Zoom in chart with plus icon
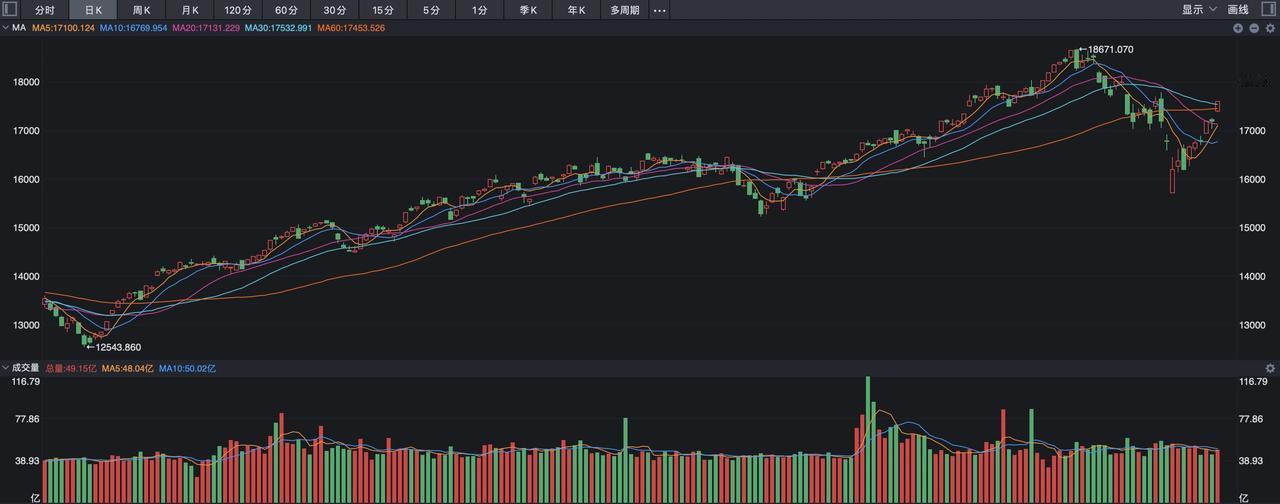The height and width of the screenshot is (504, 1280). pos(1238,28)
